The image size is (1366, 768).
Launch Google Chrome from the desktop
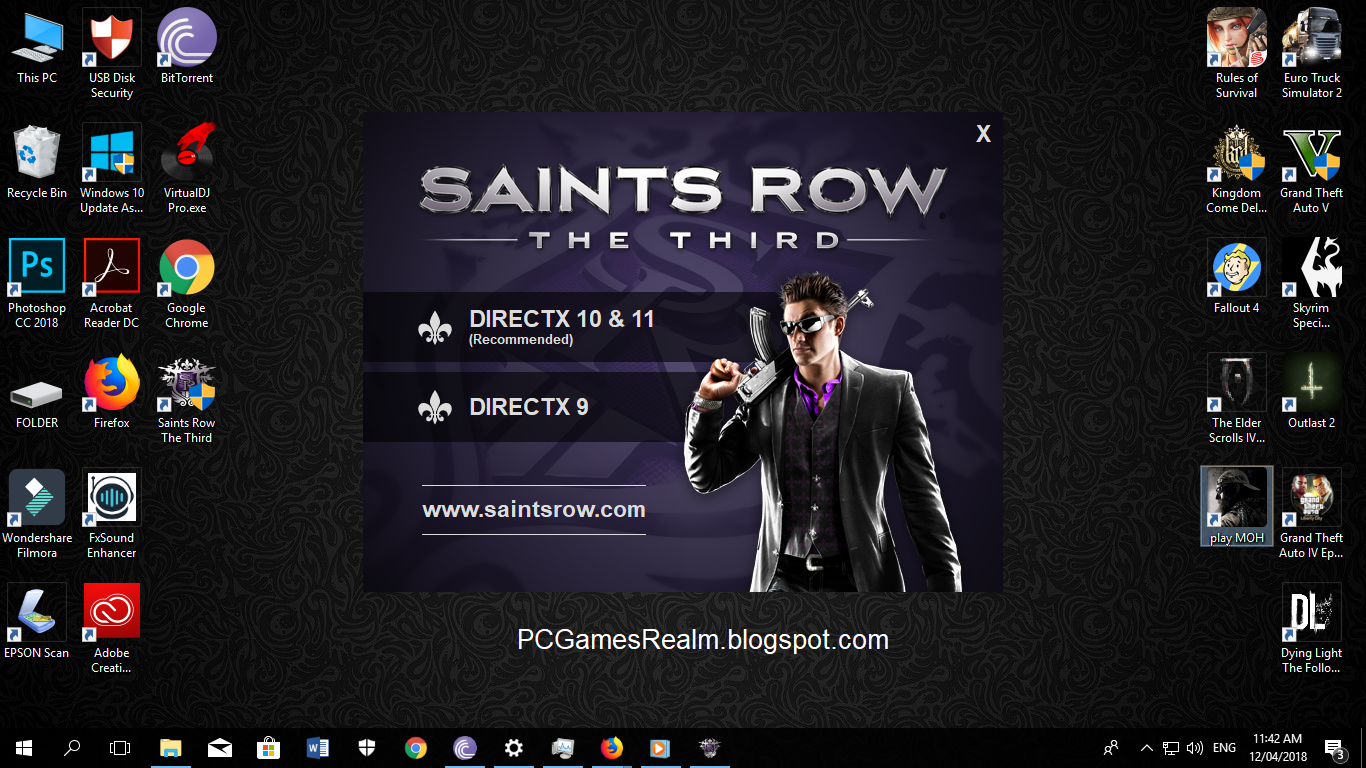187,284
